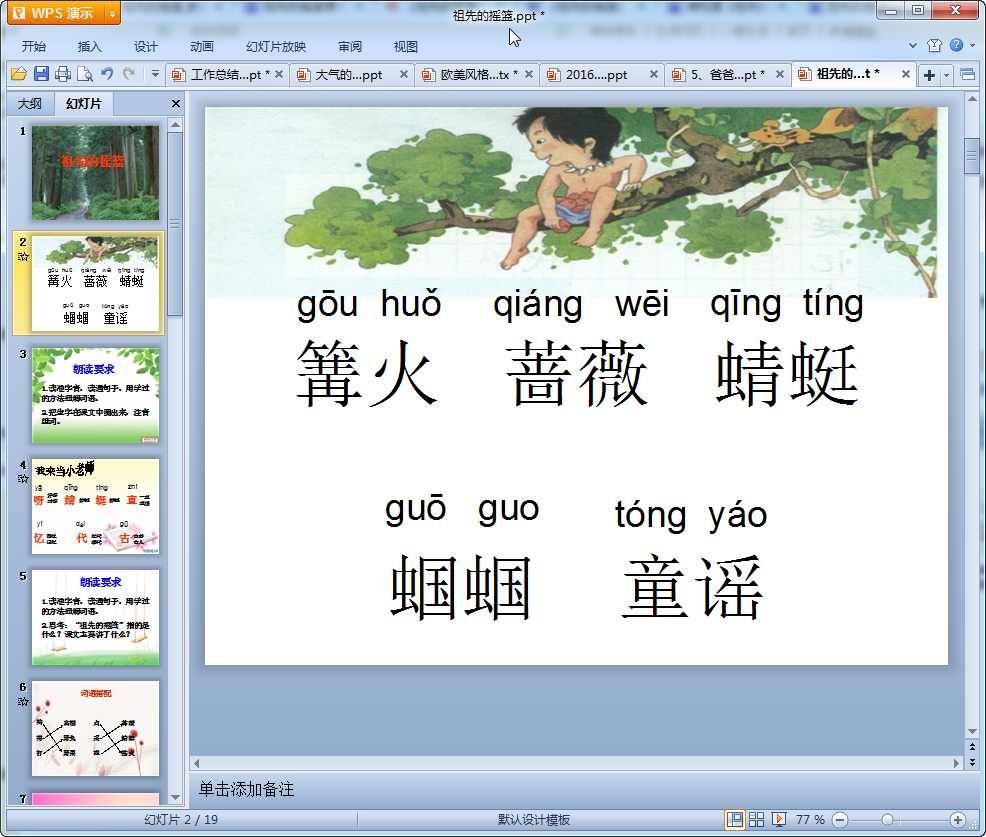Open the 插入 menu tab
The image size is (986, 837).
tap(89, 47)
